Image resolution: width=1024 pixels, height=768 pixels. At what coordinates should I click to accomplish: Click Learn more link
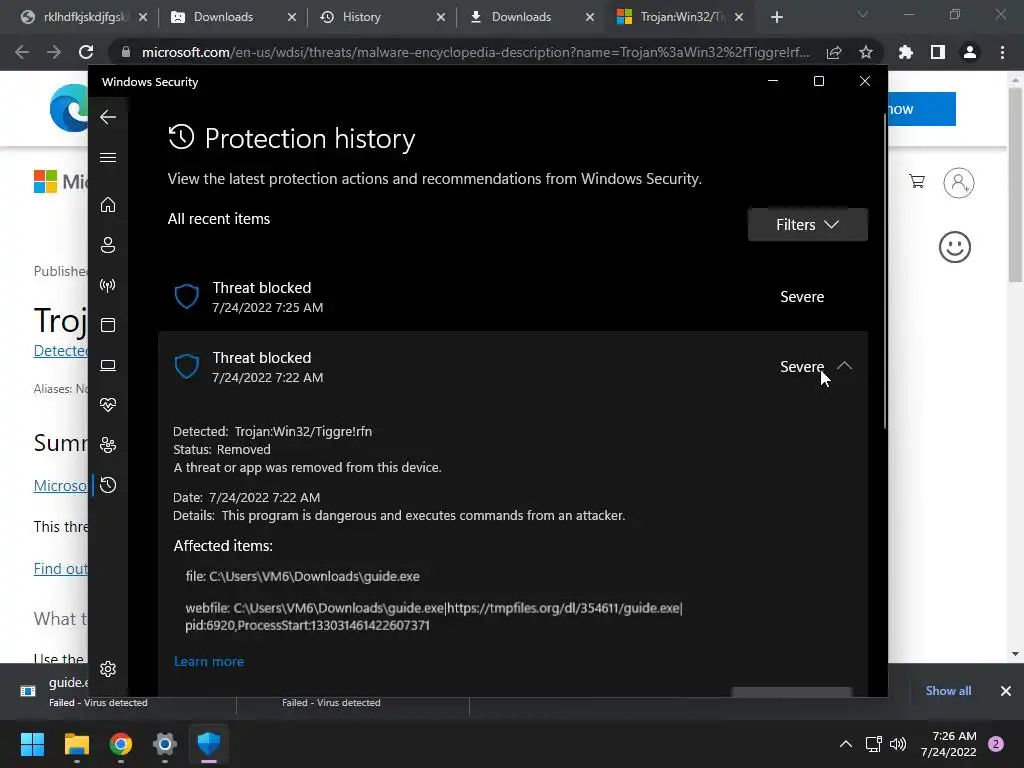click(x=209, y=662)
